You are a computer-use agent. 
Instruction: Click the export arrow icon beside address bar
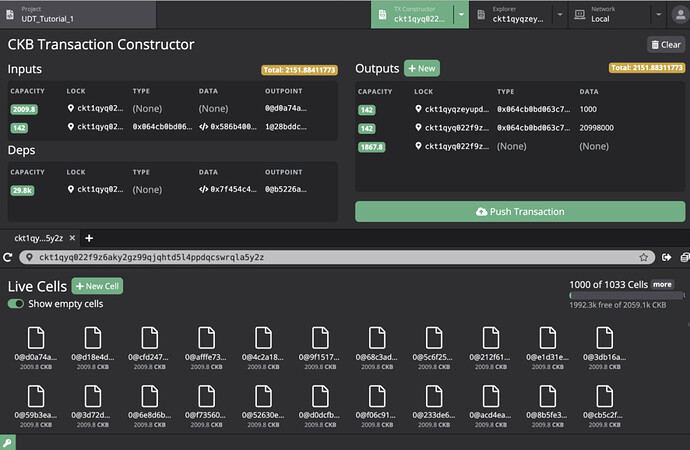[666, 257]
